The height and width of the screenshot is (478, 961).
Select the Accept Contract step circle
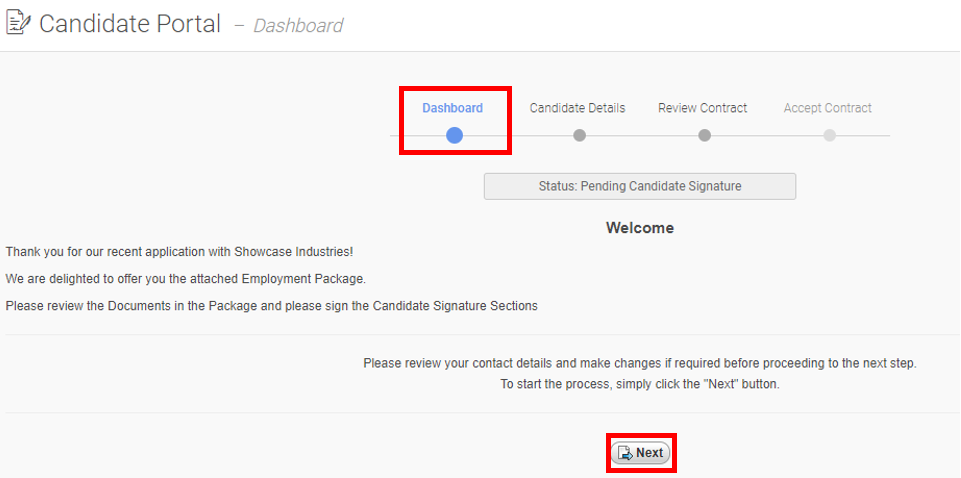(829, 135)
